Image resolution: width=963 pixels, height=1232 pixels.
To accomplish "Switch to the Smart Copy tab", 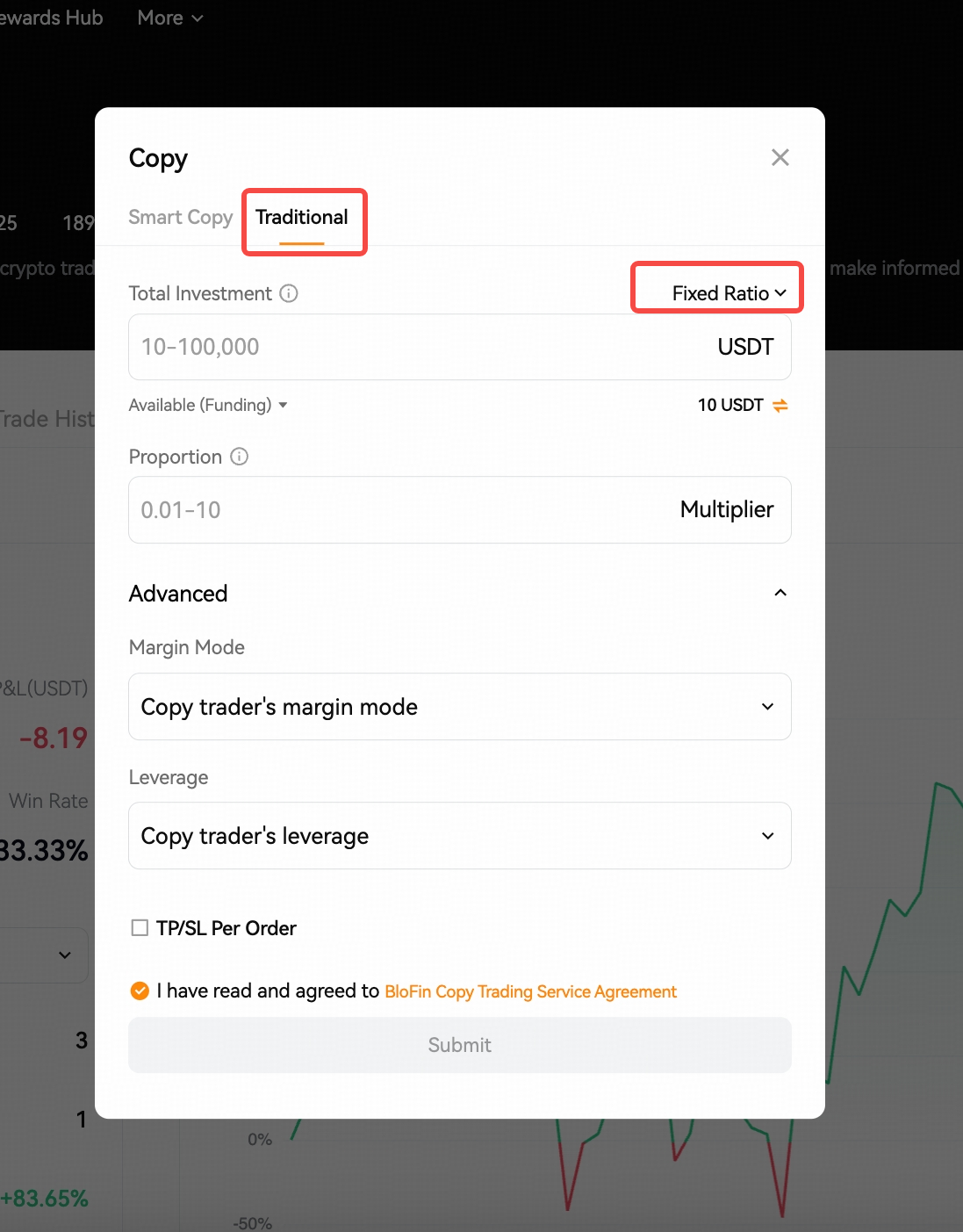I will 181,217.
